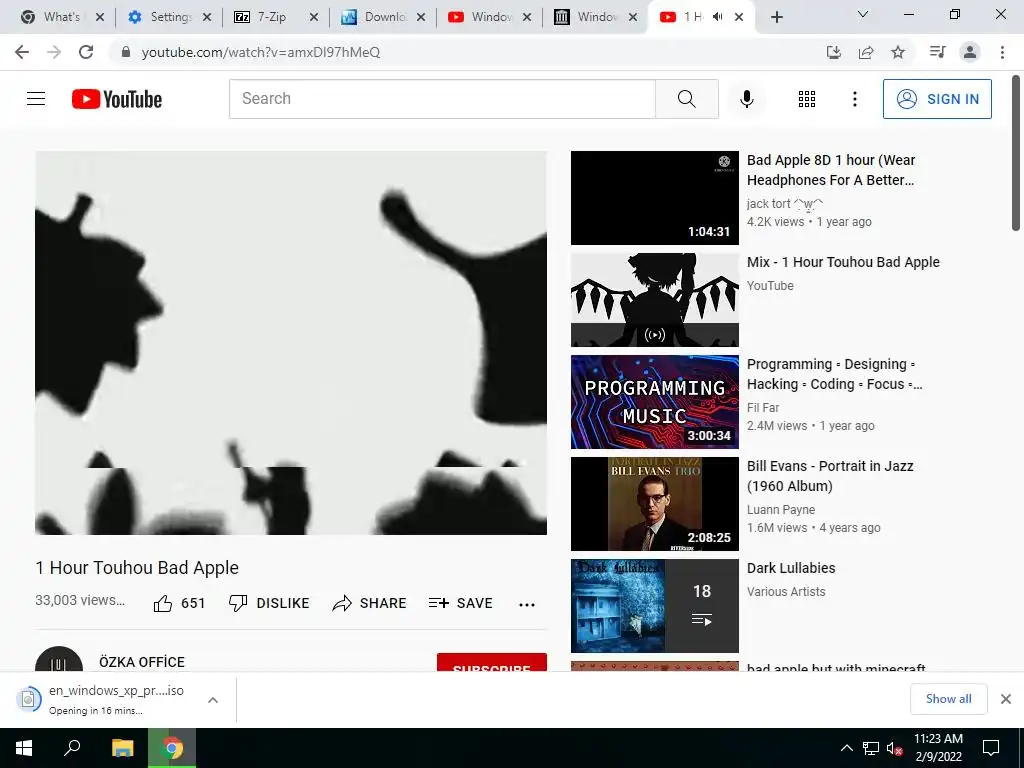
Task: Bookmark this page with the star
Action: tap(898, 52)
